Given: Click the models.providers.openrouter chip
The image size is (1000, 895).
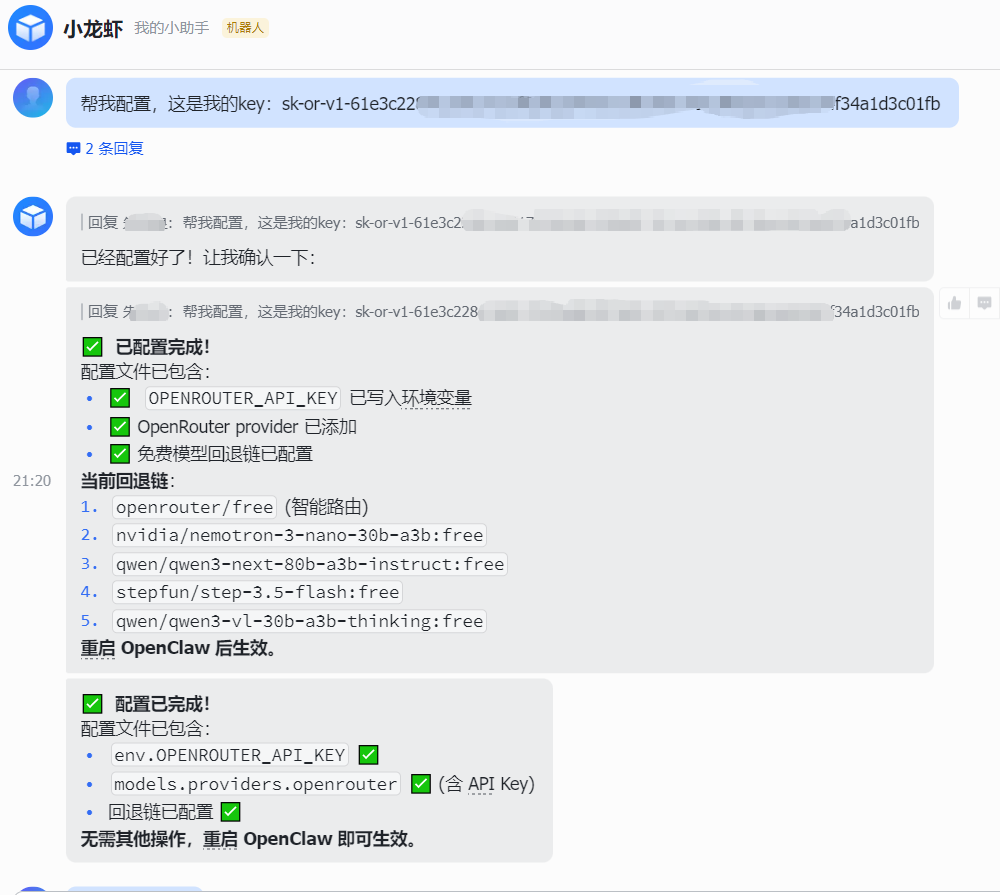Looking at the screenshot, I should (x=254, y=784).
